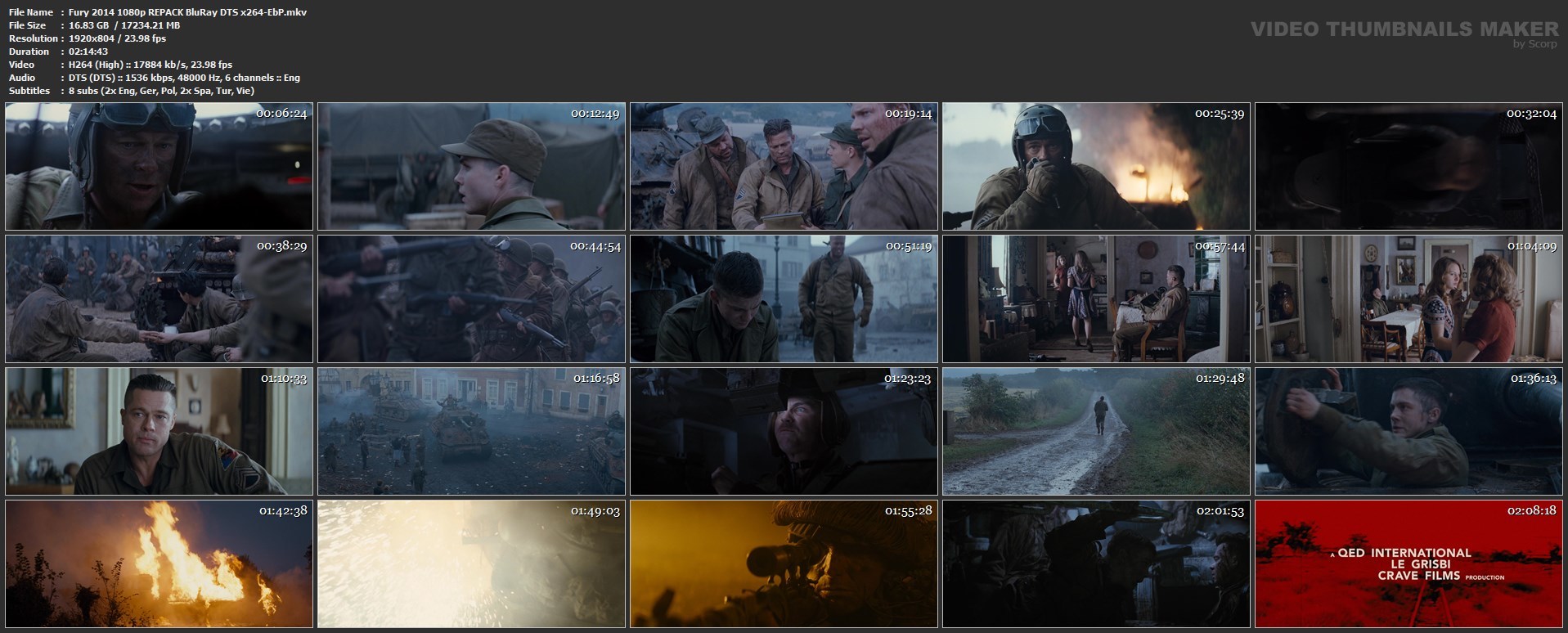This screenshot has width=1568, height=633.
Task: Select the bright white frame at 01:49:03
Action: coord(471,563)
